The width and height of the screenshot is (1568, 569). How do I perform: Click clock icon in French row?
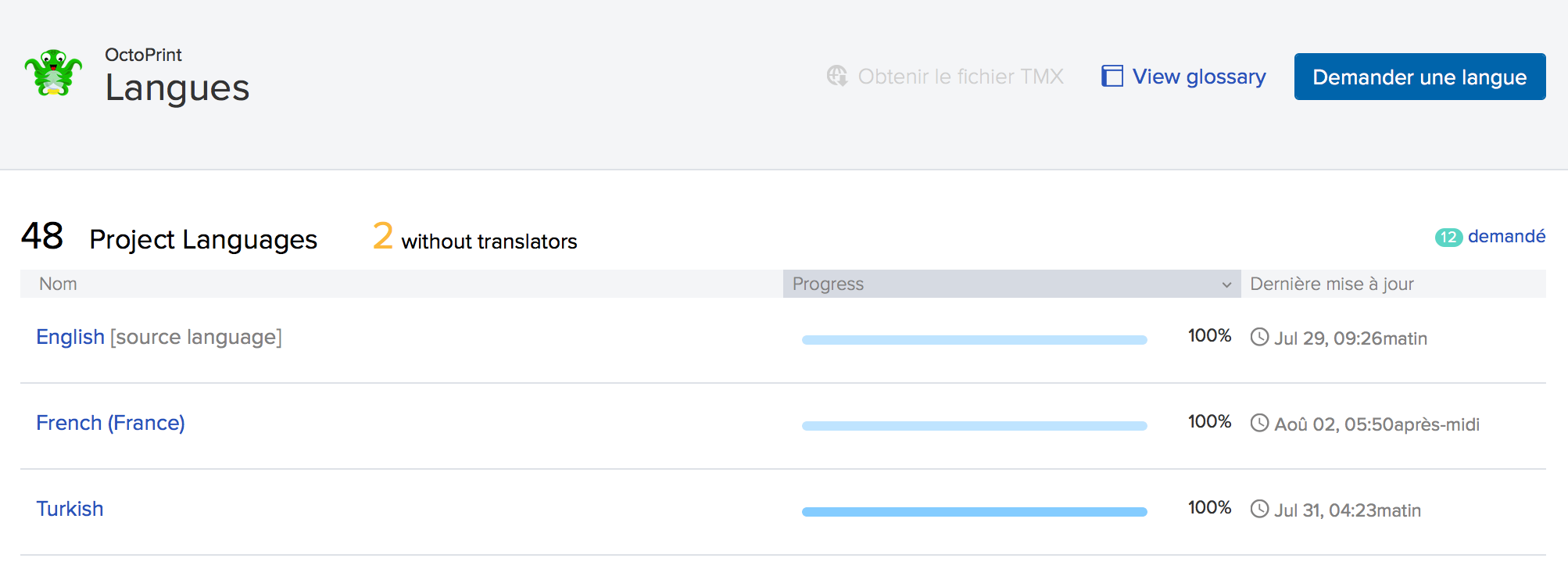[x=1259, y=423]
